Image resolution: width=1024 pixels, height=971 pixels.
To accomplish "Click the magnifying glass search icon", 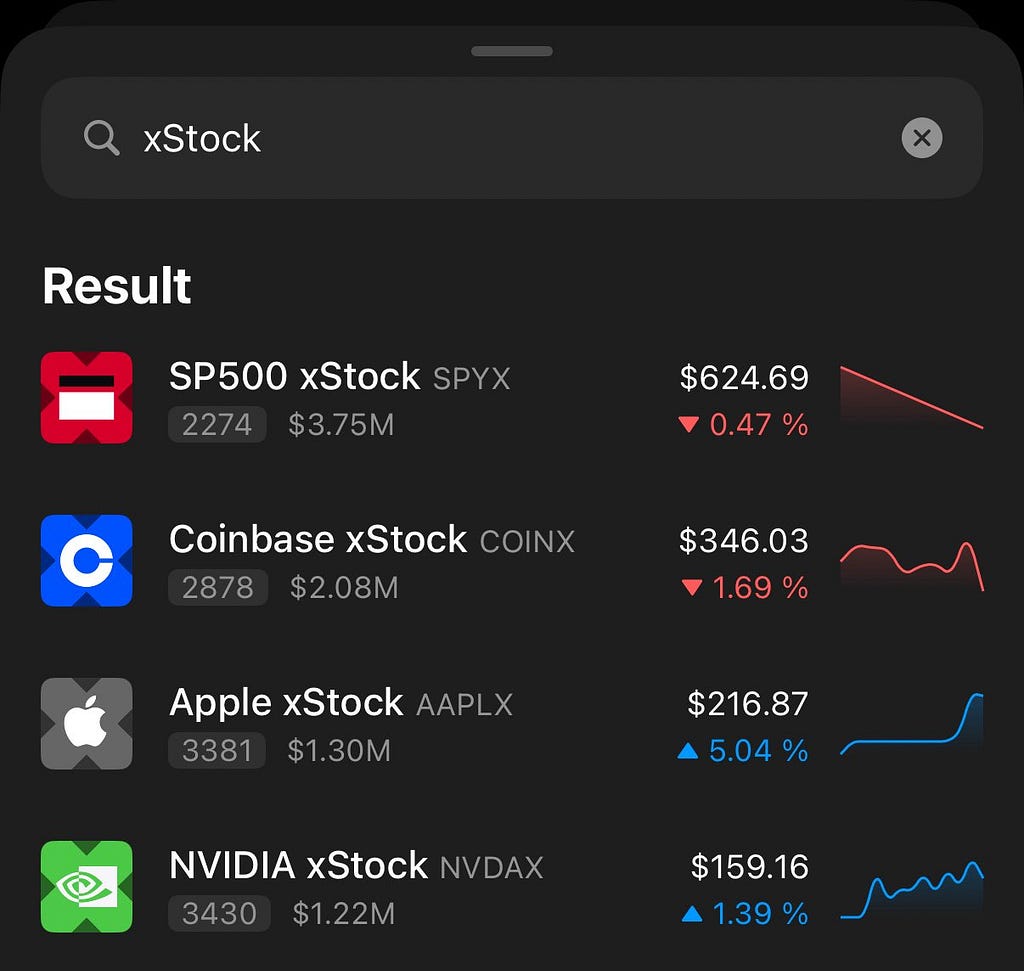I will [101, 138].
